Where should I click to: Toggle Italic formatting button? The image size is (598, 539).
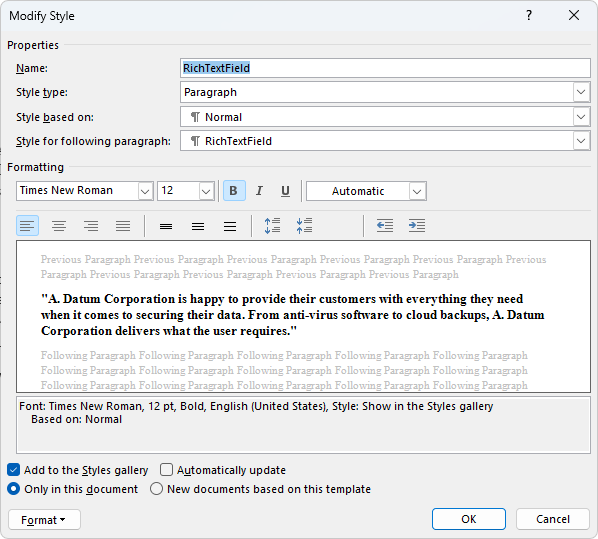(x=259, y=190)
